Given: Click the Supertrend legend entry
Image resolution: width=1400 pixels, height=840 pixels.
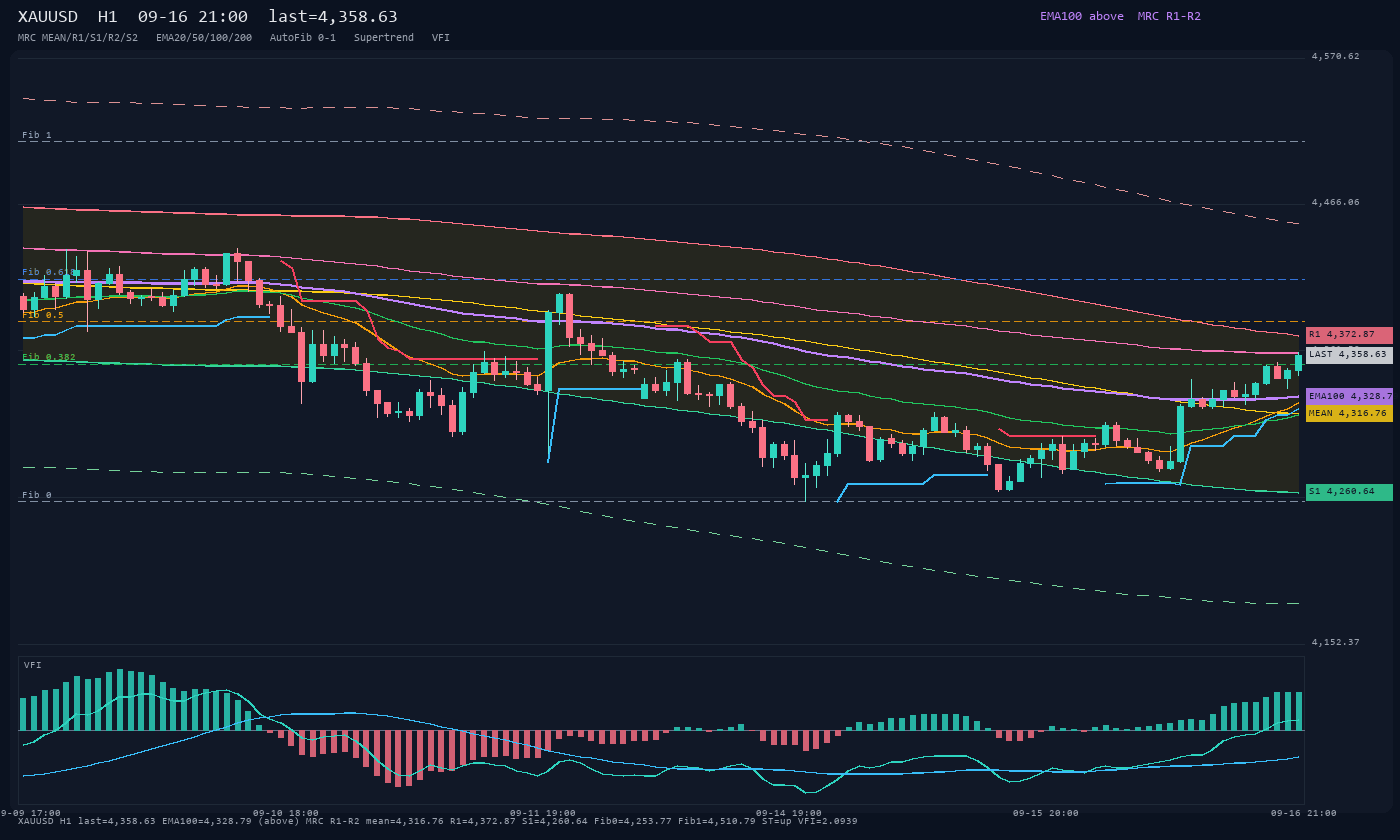Looking at the screenshot, I should [384, 38].
